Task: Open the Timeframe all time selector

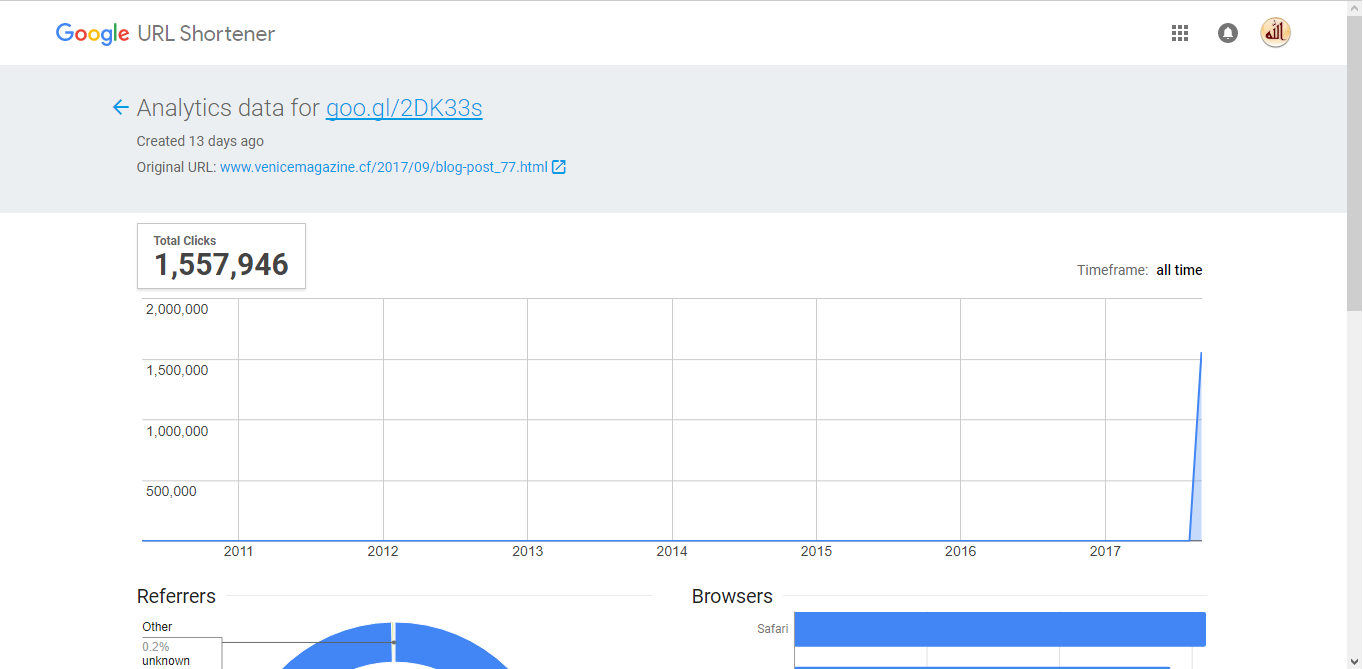Action: pos(1178,269)
